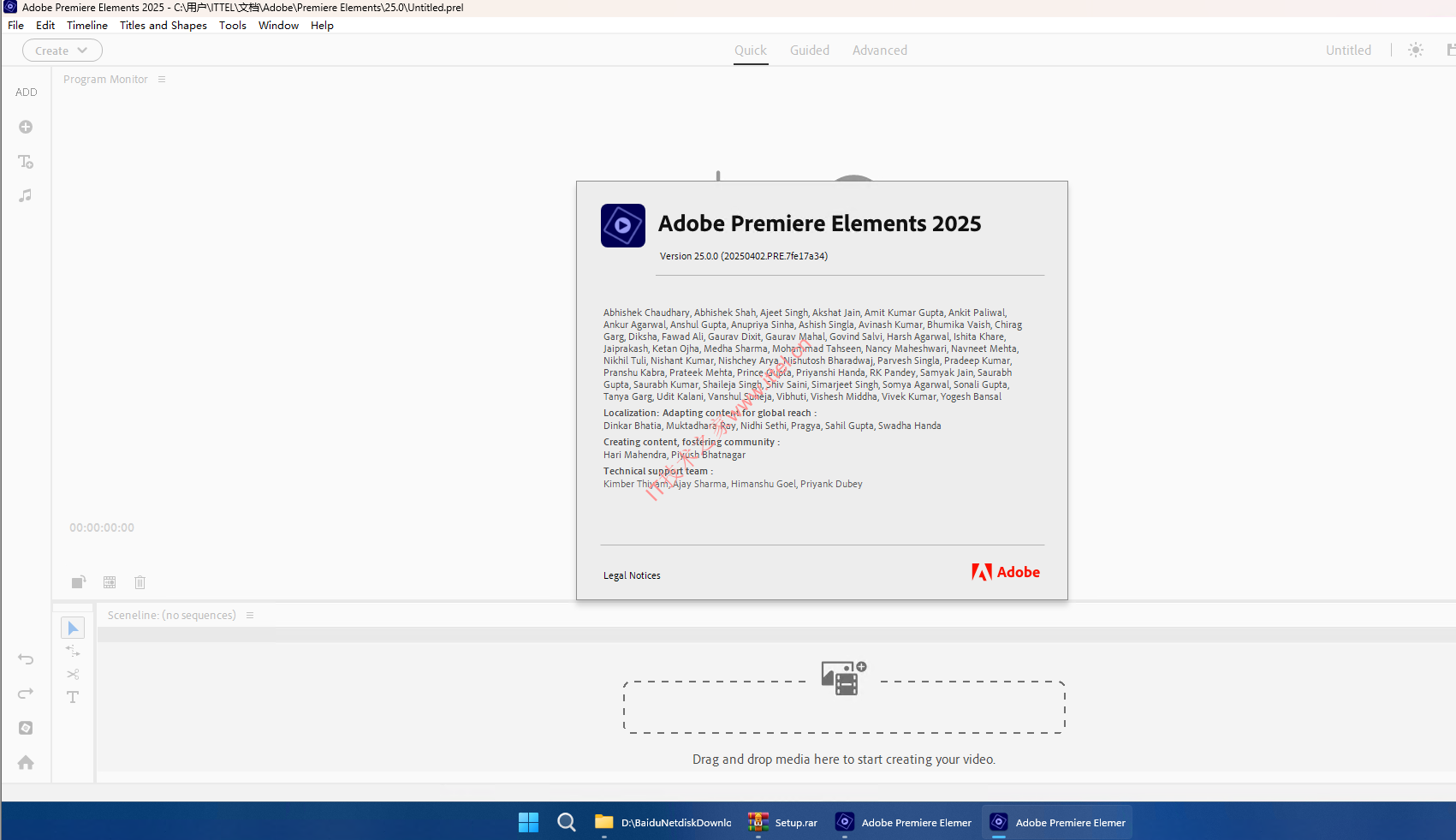Click the sceneline time ruler bar

pos(776,634)
